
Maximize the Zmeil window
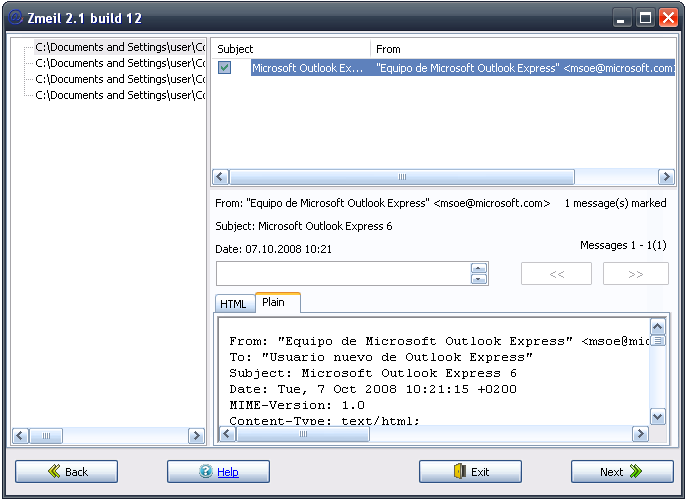[645, 18]
